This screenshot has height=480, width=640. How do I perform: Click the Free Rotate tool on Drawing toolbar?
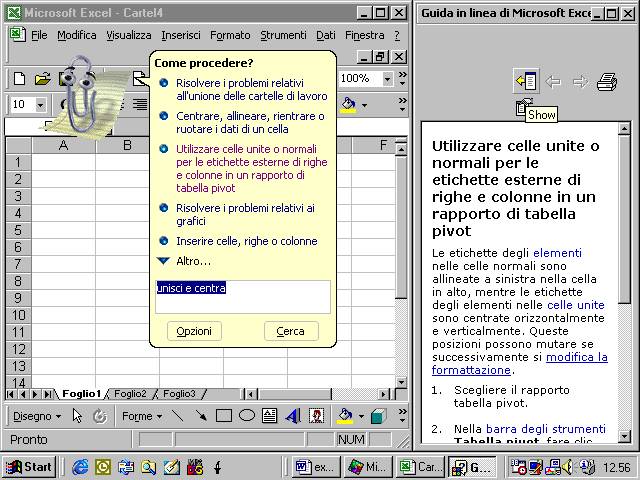pyautogui.click(x=100, y=416)
